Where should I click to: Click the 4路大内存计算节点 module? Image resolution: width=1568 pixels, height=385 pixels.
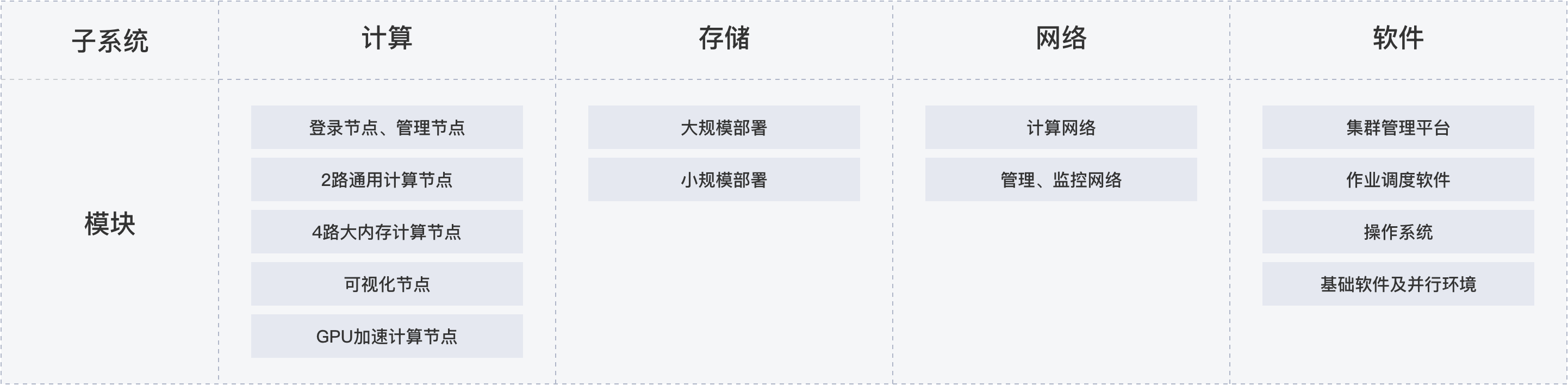pos(387,232)
